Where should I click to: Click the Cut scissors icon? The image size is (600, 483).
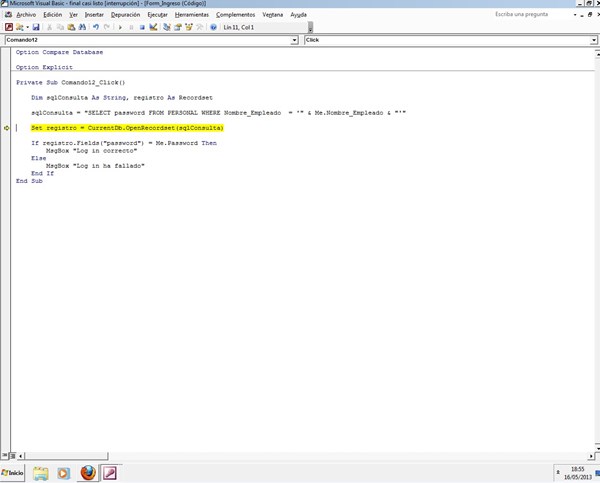(49, 27)
